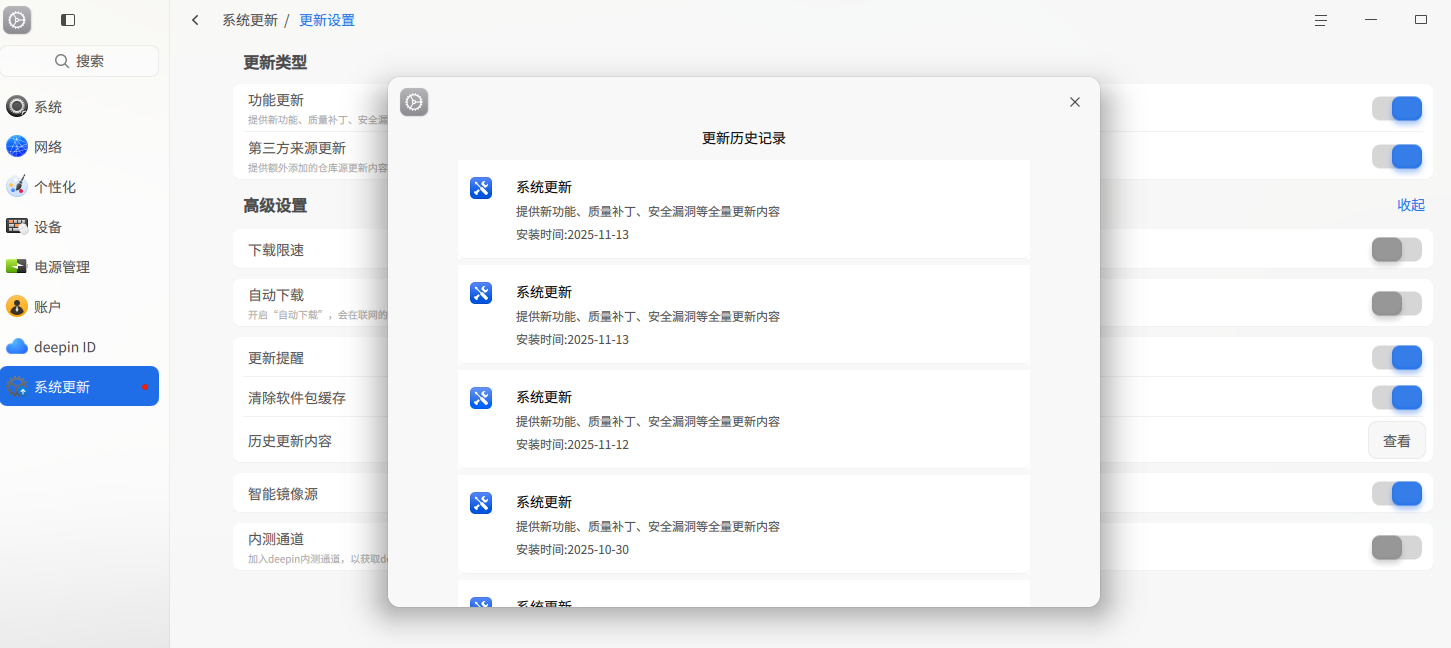Go to 系统更新 breadcrumb
The width and height of the screenshot is (1451, 648).
250,20
